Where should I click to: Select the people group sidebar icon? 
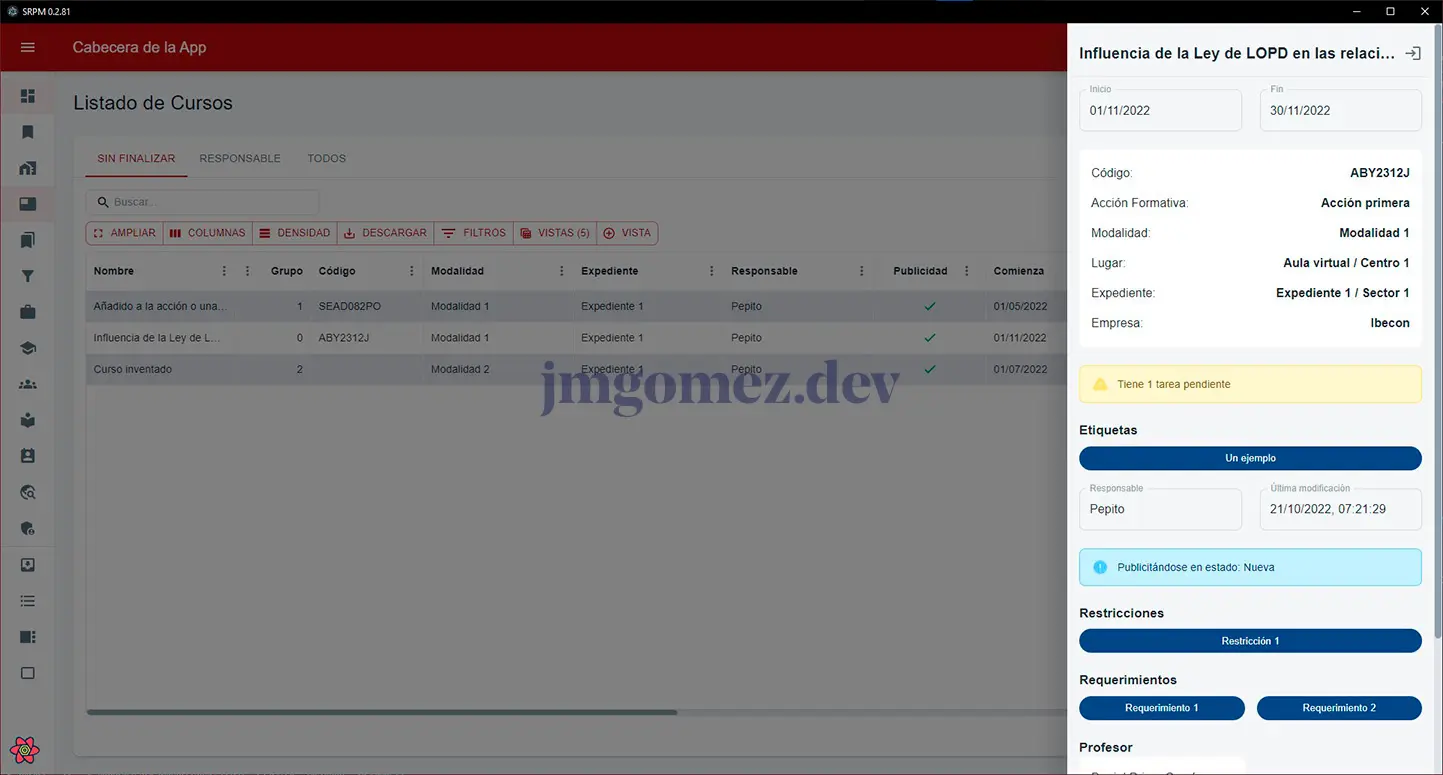coord(28,384)
